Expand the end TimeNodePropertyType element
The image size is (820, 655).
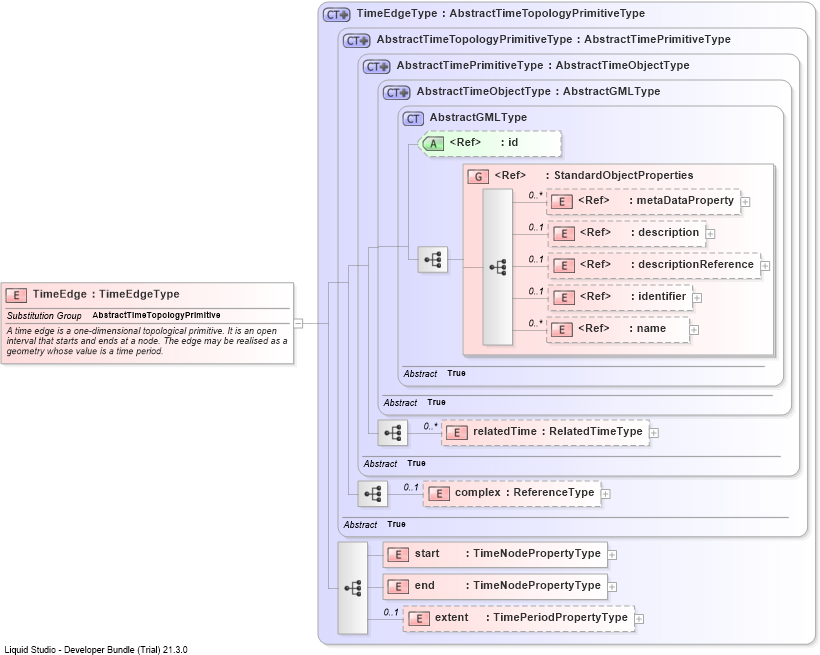(x=612, y=587)
